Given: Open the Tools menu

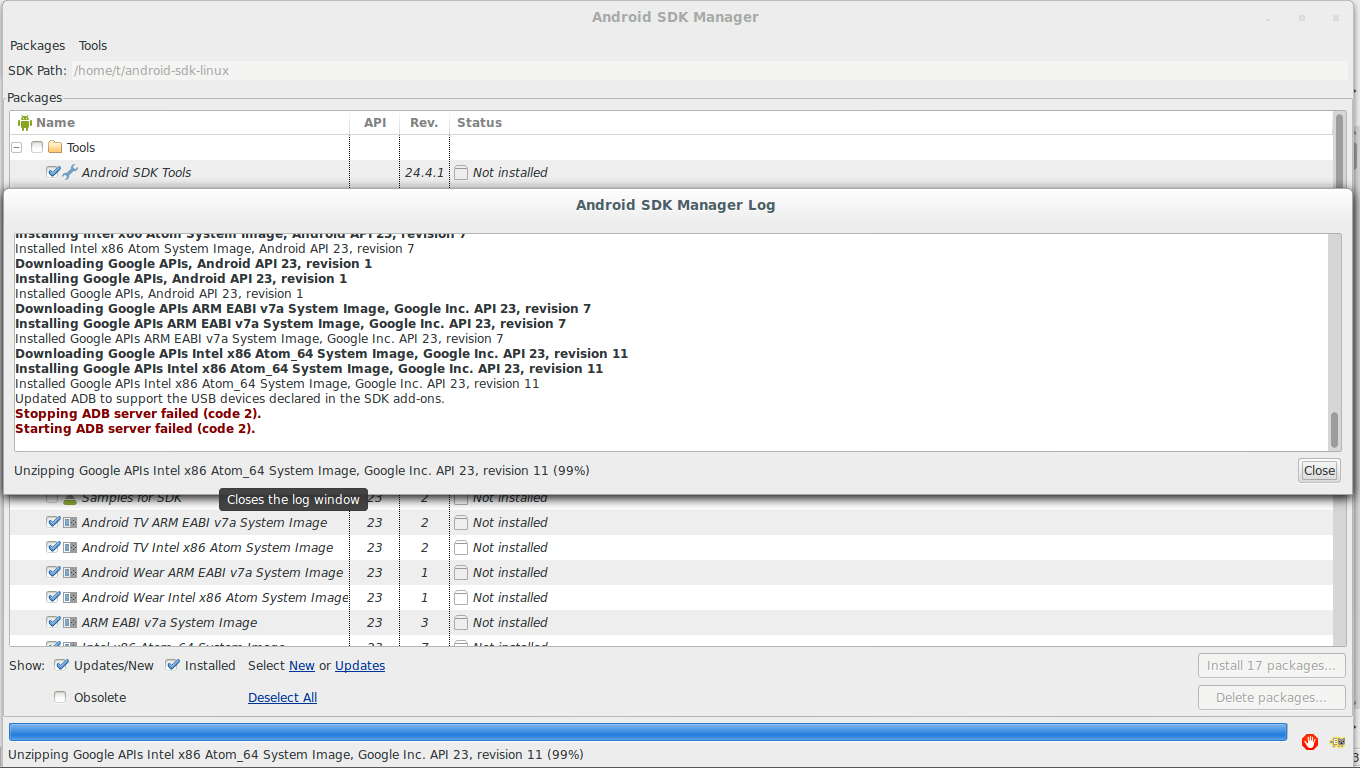Looking at the screenshot, I should 93,46.
